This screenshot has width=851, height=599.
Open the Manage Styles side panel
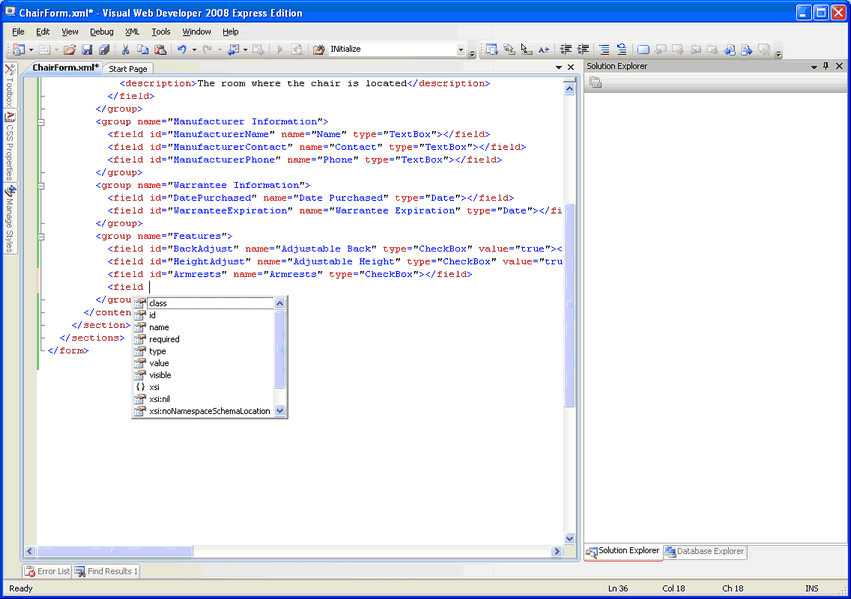(10, 219)
